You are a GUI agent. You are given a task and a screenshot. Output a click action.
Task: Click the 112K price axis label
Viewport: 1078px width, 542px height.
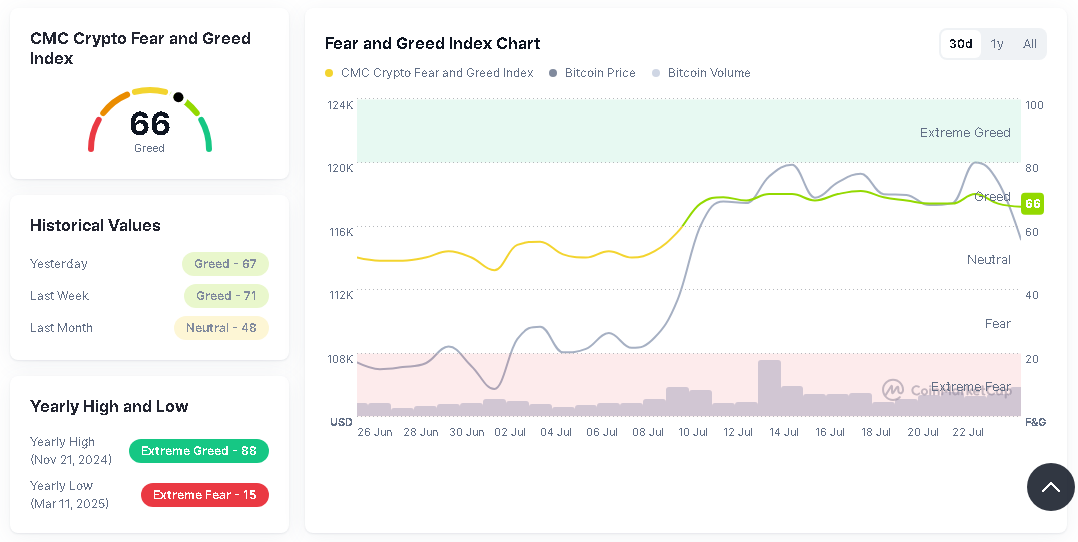(x=341, y=295)
